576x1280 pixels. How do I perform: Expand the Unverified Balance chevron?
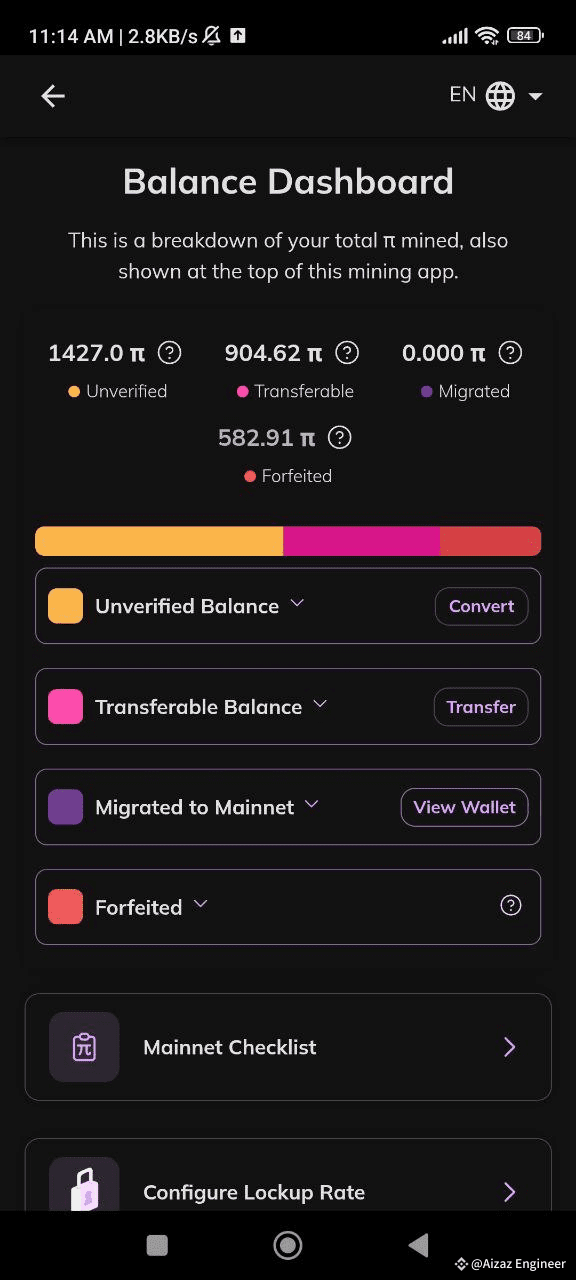pyautogui.click(x=297, y=604)
